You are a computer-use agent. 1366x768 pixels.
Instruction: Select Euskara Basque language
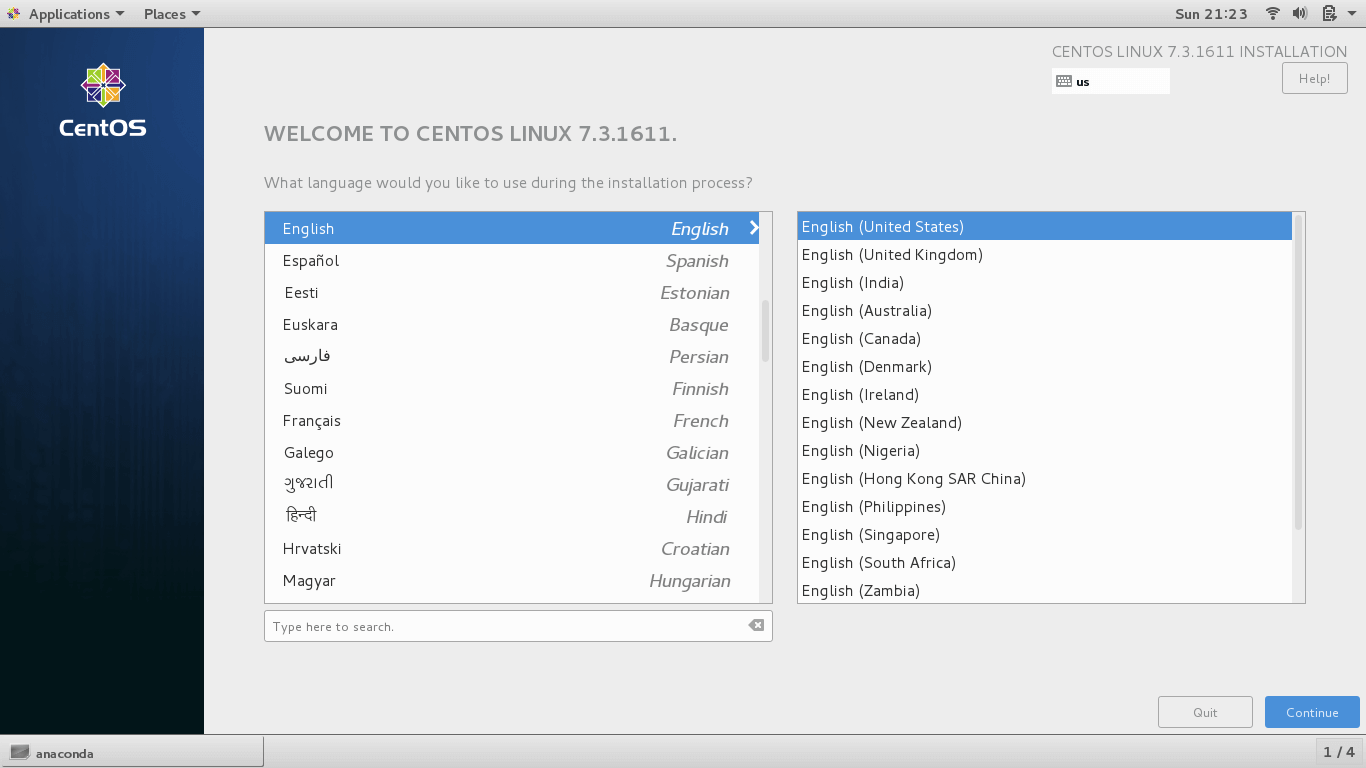(512, 324)
